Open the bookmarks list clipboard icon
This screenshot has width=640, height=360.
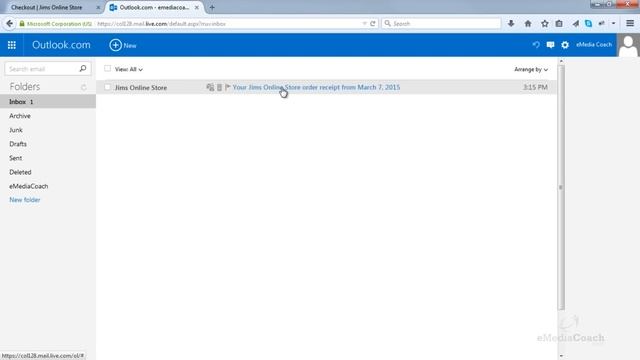559,24
